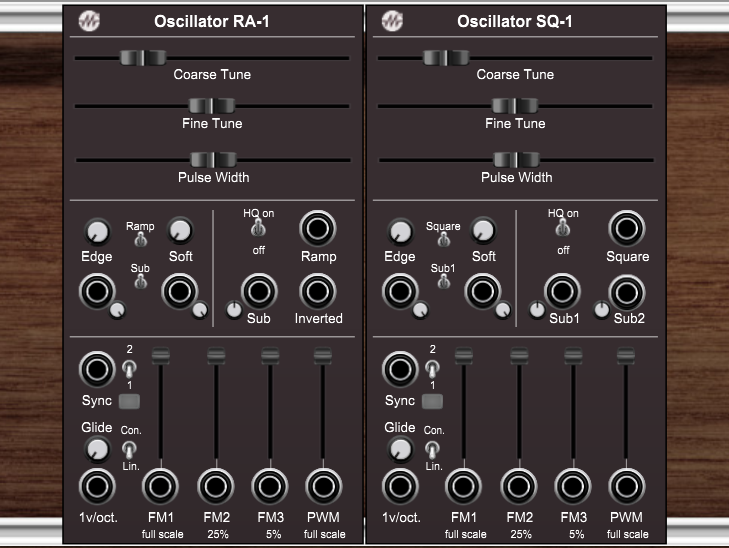The image size is (729, 548).
Task: Click the Edge modulation jack on RA-1
Action: coord(97,291)
